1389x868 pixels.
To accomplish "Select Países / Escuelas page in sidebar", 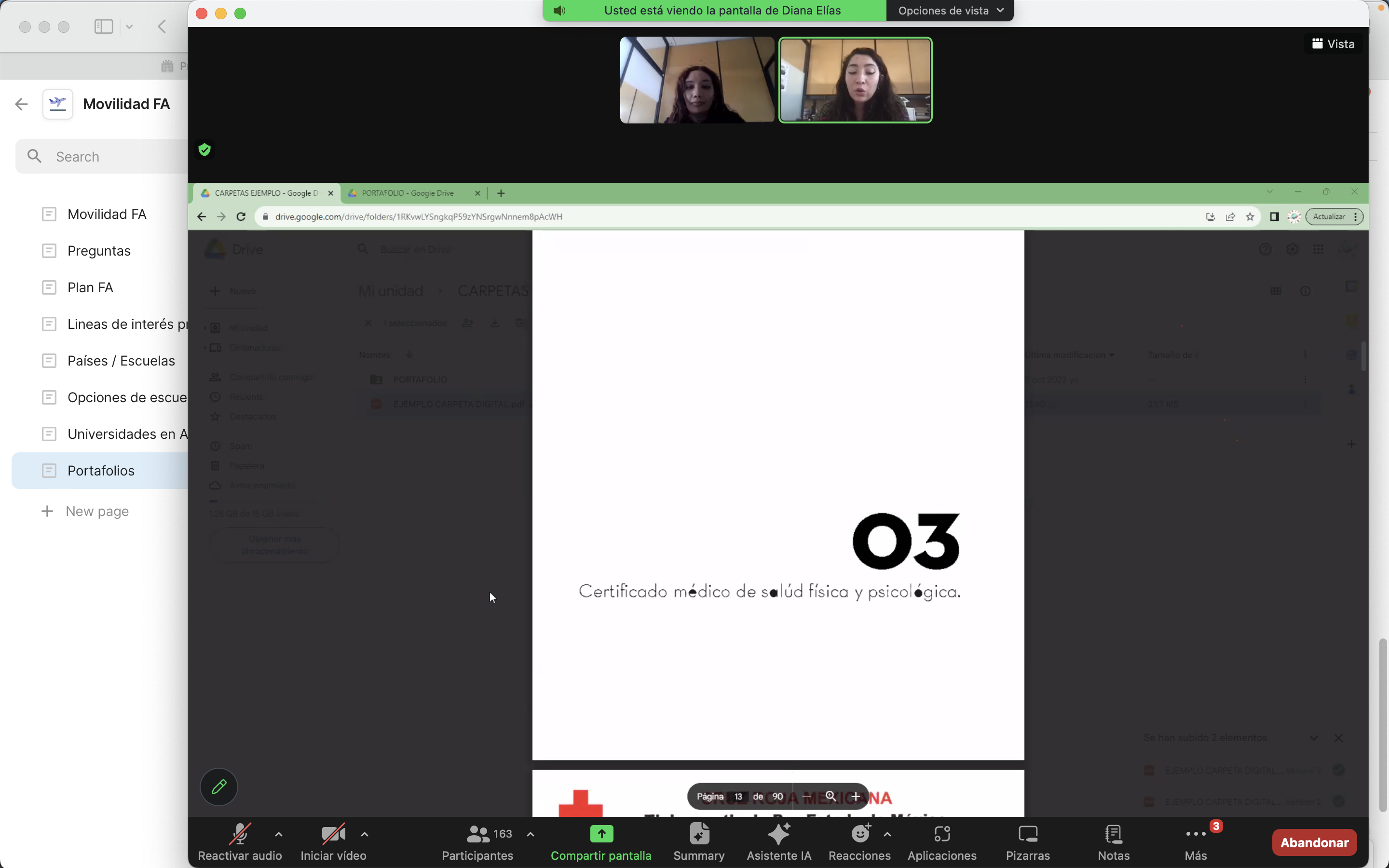I will pyautogui.click(x=121, y=361).
